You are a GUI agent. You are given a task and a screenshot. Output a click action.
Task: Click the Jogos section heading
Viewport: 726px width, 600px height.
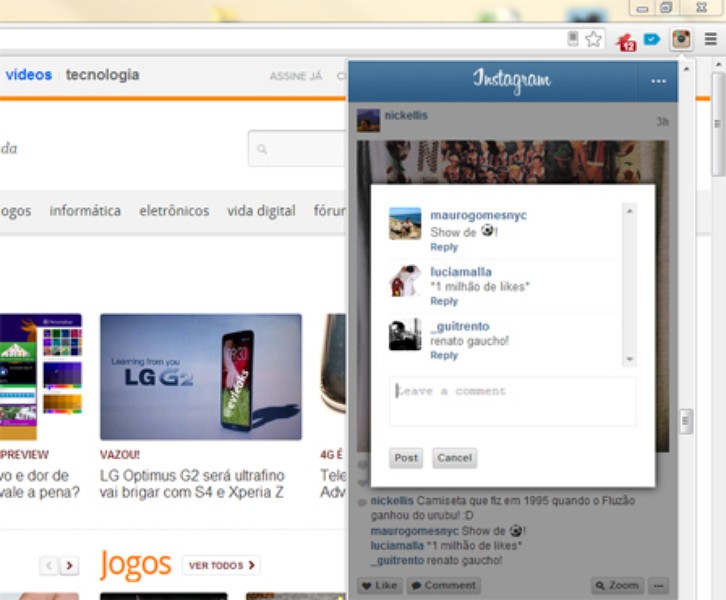pyautogui.click(x=135, y=564)
